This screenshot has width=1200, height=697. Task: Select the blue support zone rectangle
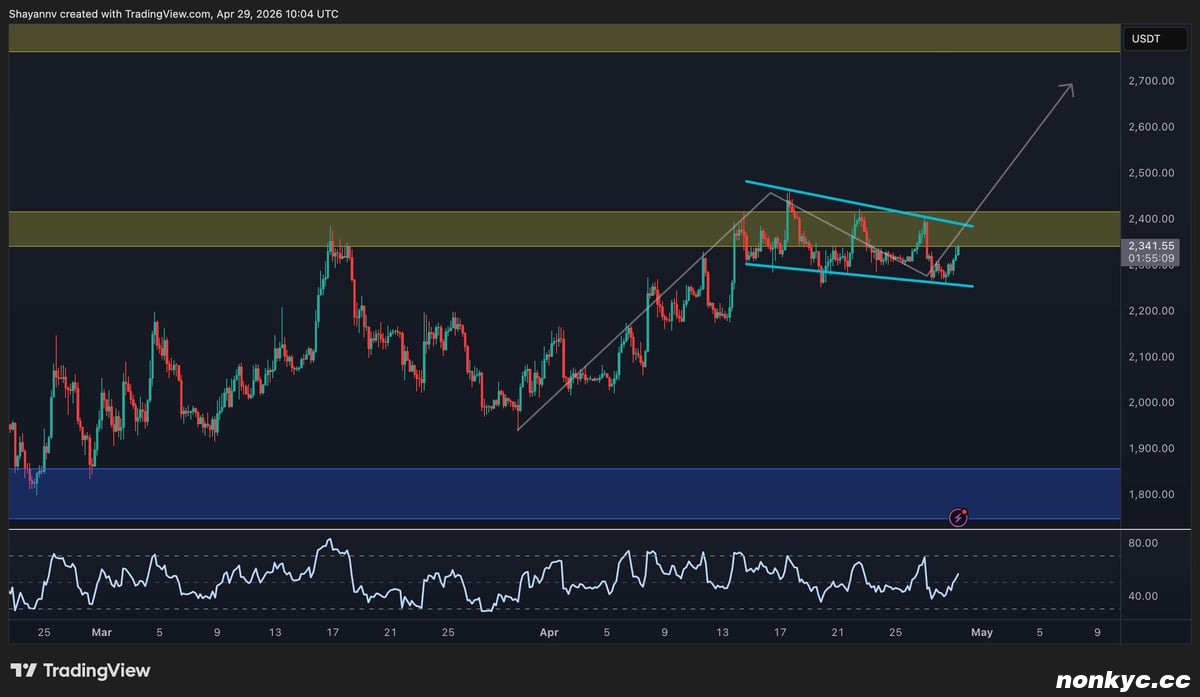click(x=500, y=493)
